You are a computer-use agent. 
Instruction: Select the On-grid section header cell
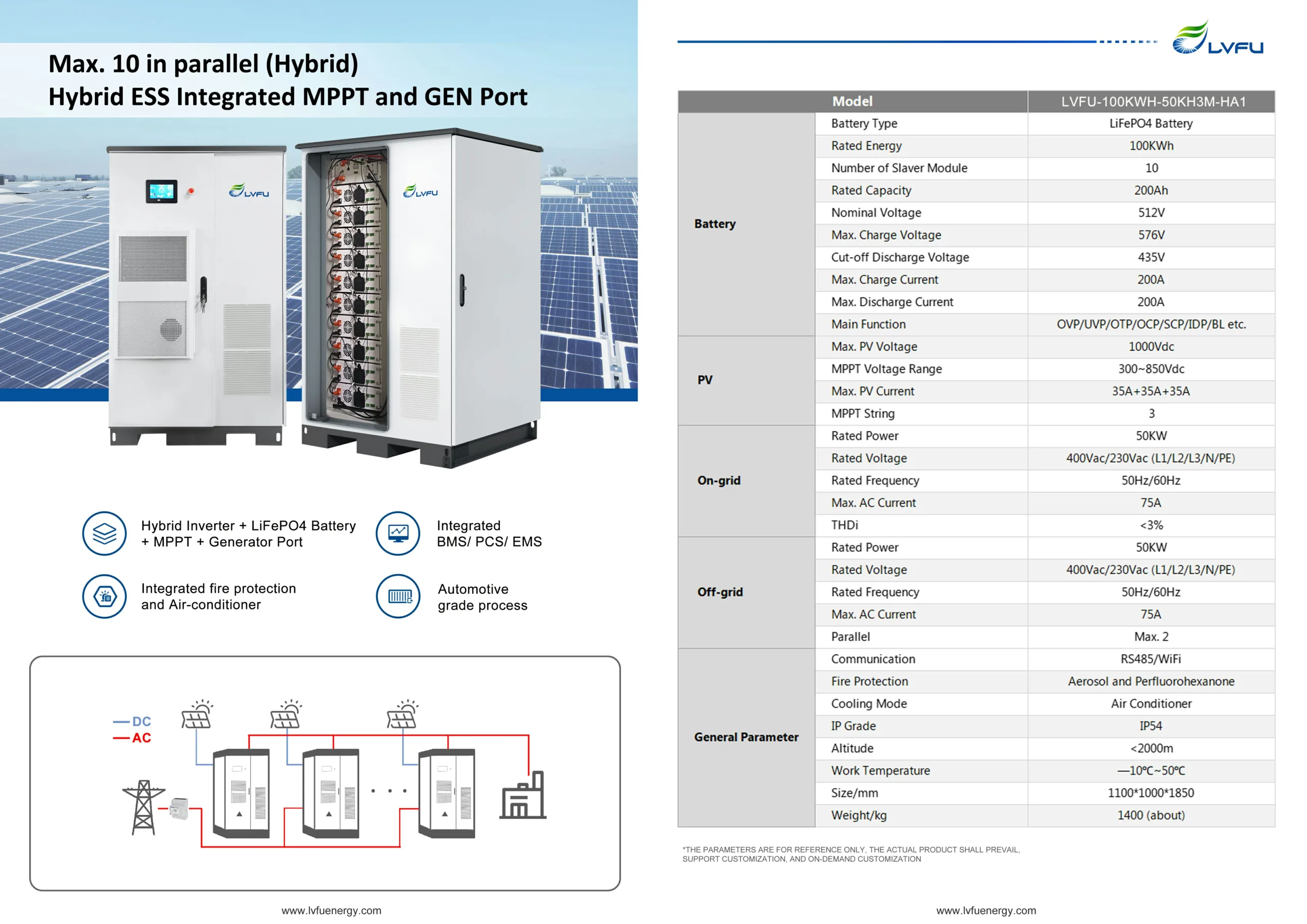point(746,480)
